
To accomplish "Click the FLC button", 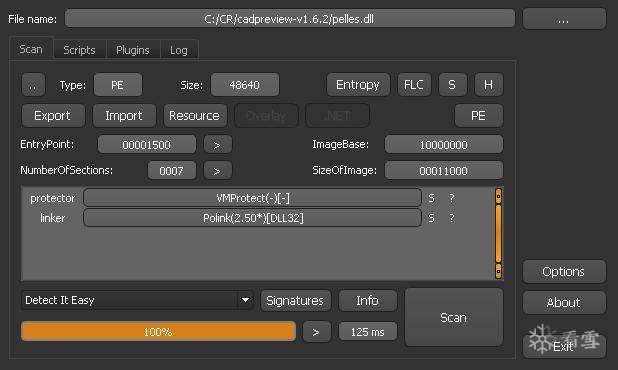I will click(x=414, y=85).
